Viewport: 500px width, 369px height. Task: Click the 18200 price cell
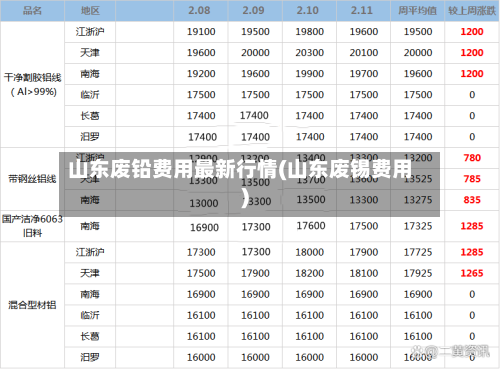pyautogui.click(x=310, y=273)
